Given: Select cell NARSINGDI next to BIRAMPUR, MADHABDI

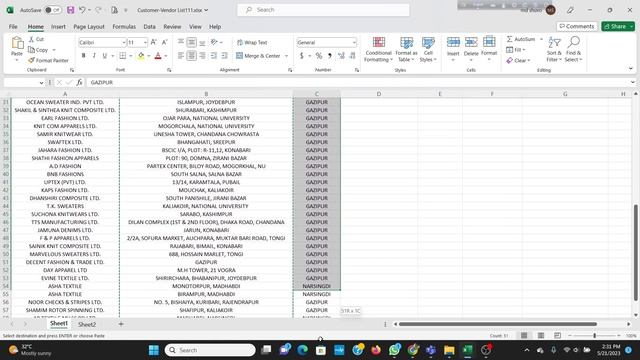Looking at the screenshot, I should (x=317, y=294).
